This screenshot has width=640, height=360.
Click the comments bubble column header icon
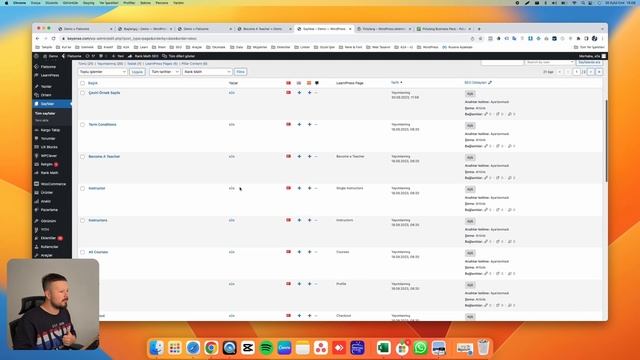tap(317, 83)
